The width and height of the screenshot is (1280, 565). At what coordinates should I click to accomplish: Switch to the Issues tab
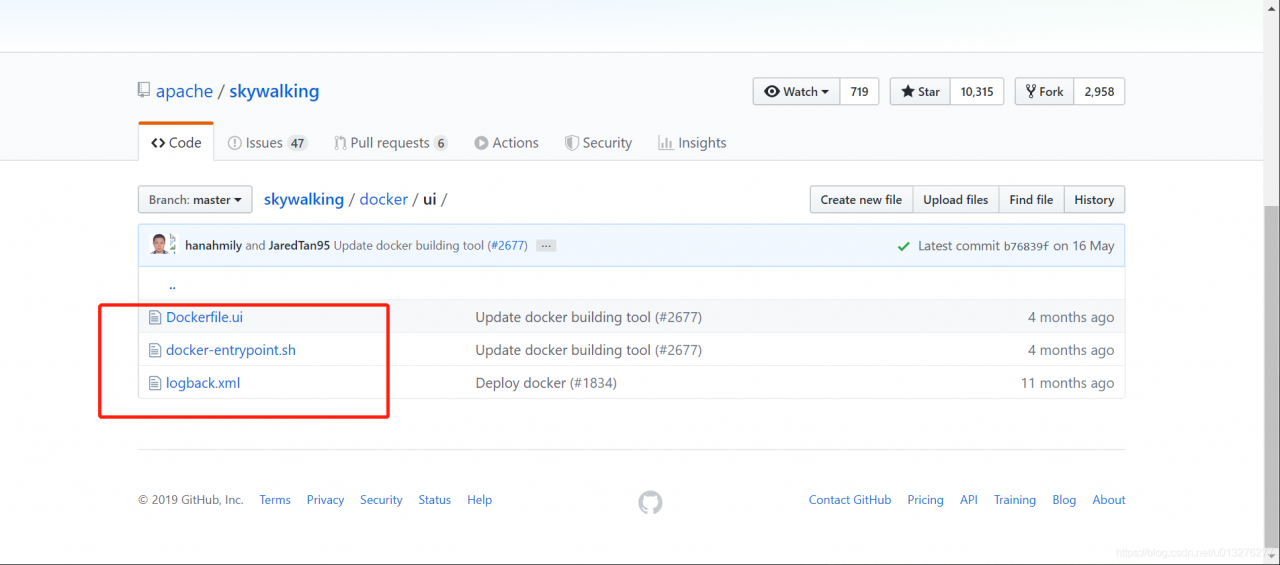[x=267, y=143]
